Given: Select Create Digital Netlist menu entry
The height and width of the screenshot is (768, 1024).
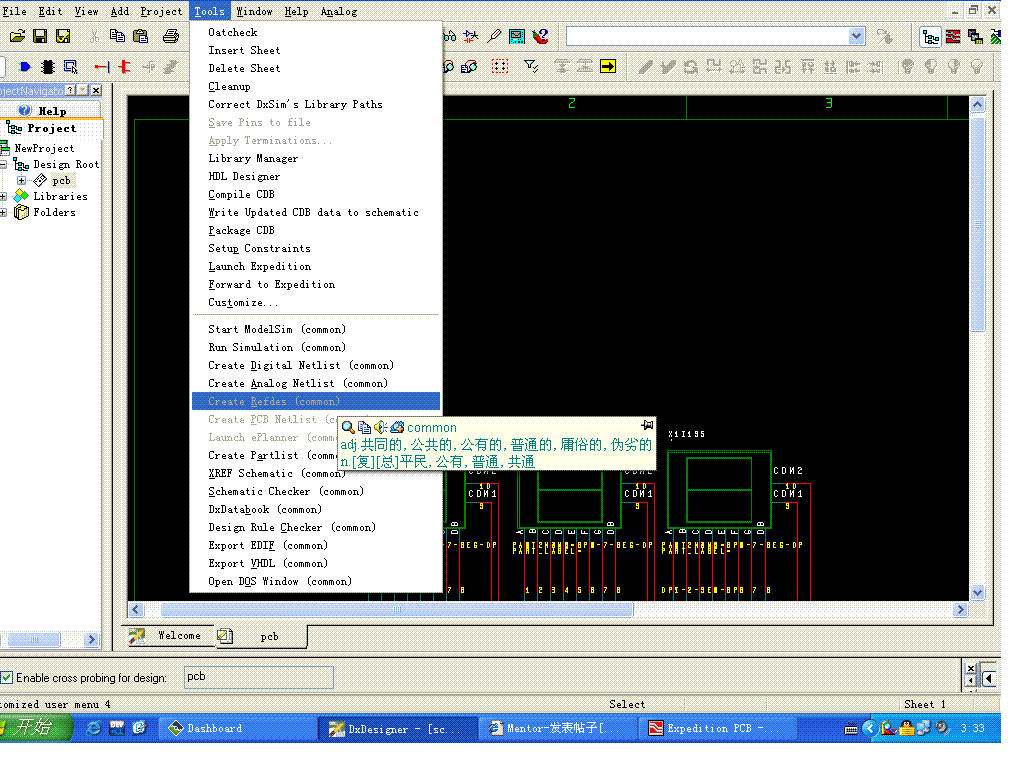Looking at the screenshot, I should tap(300, 366).
